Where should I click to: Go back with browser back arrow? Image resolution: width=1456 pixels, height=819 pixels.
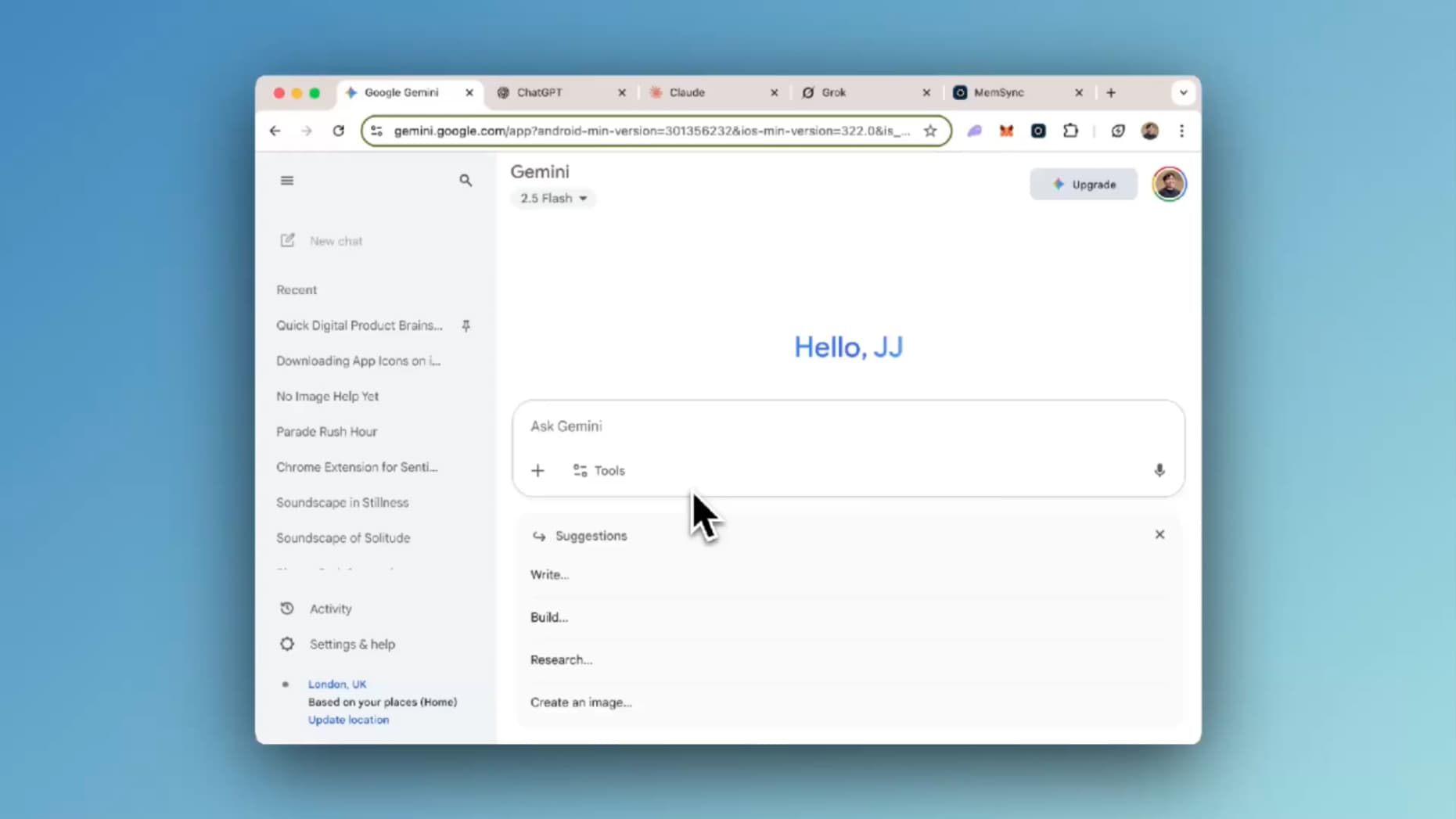pyautogui.click(x=275, y=131)
